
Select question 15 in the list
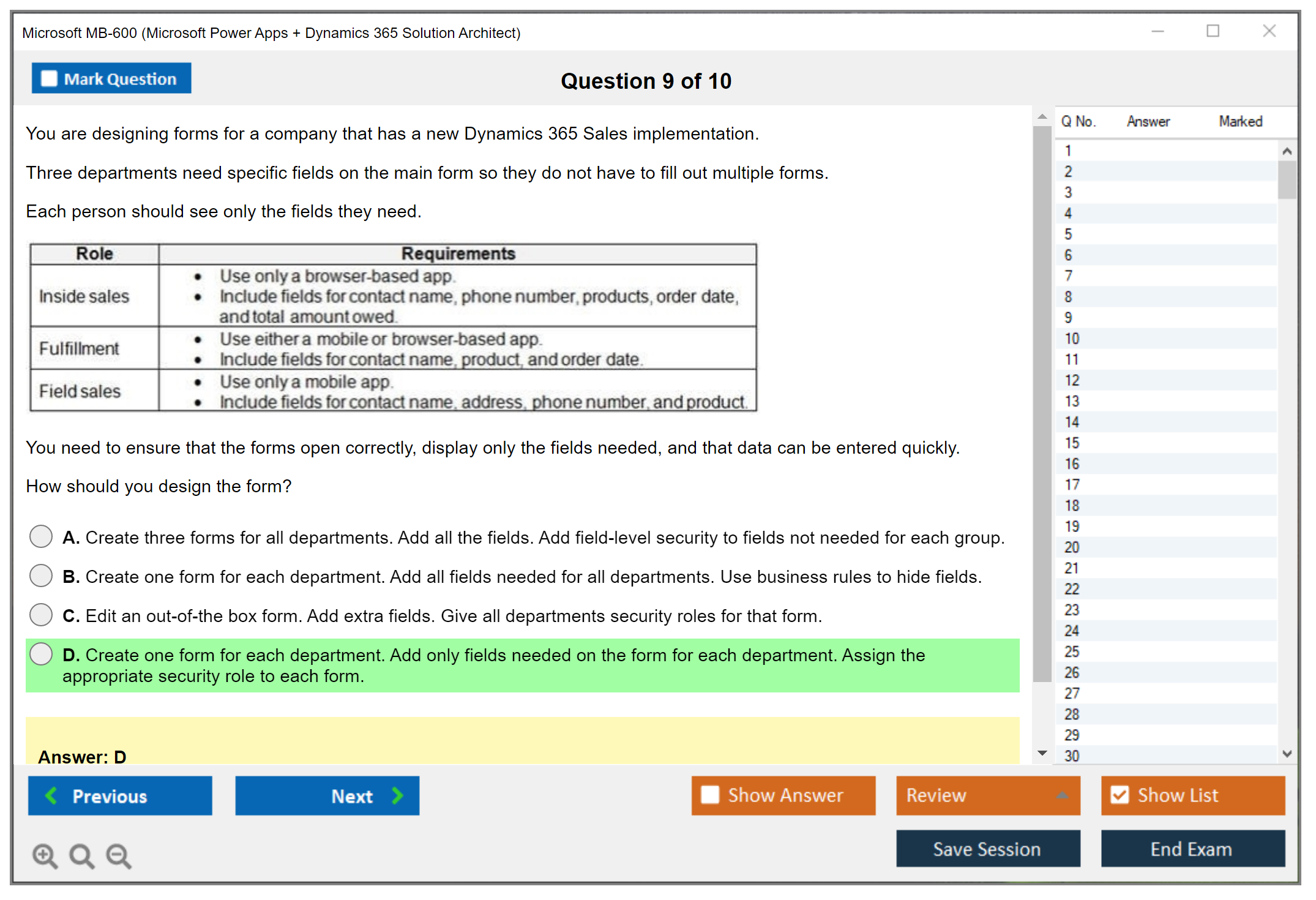click(x=1072, y=443)
